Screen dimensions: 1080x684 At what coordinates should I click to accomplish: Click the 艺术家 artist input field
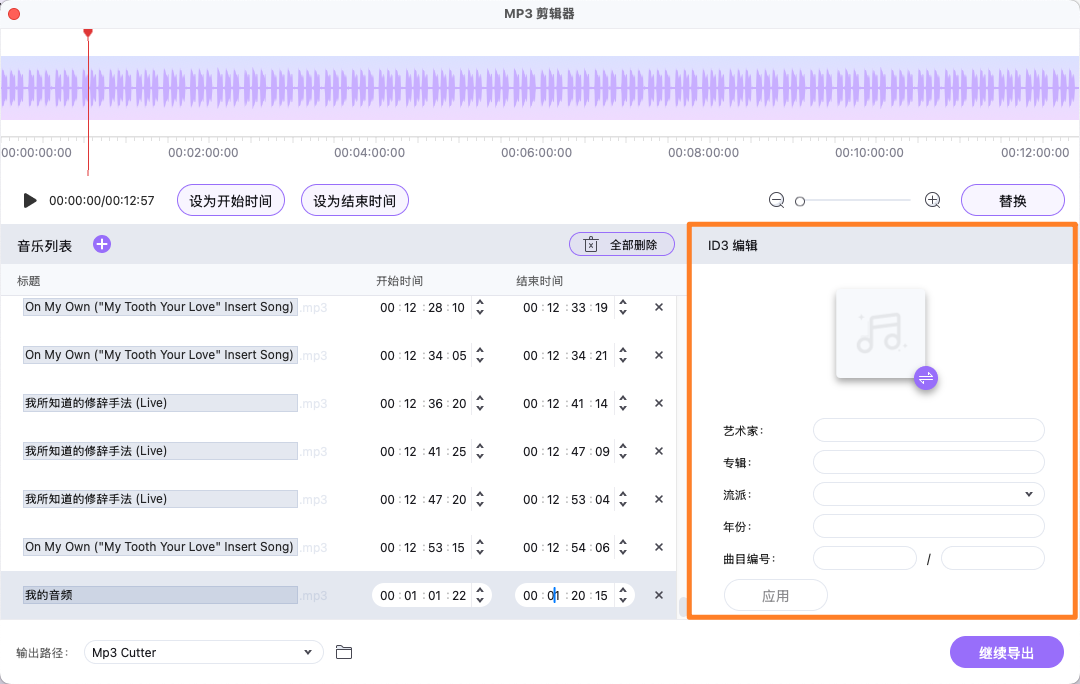point(928,430)
